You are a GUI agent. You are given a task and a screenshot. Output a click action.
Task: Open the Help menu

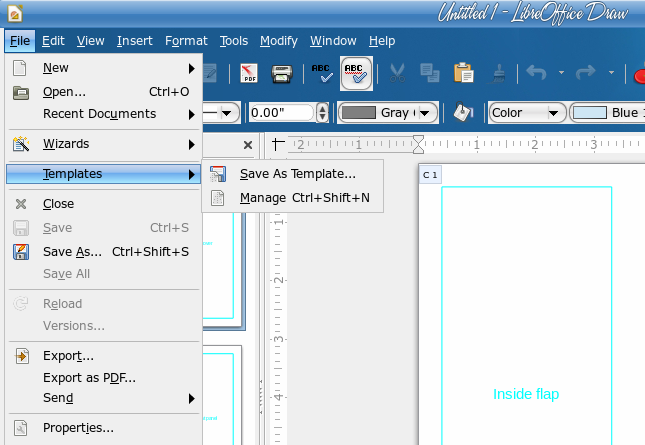[x=382, y=41]
